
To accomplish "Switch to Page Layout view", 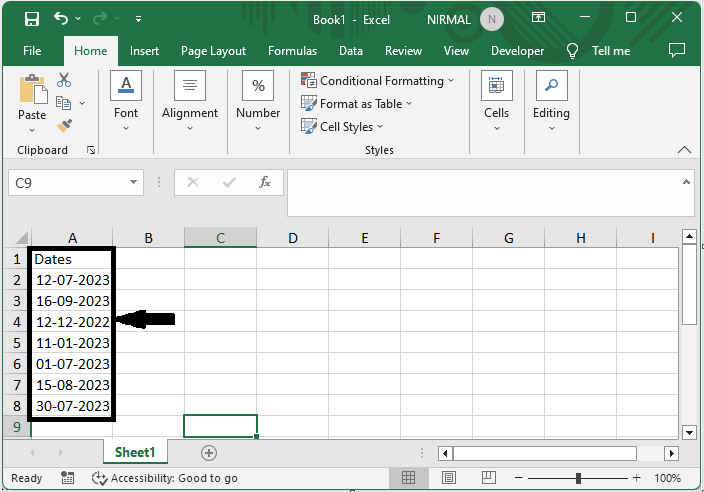I will (449, 478).
